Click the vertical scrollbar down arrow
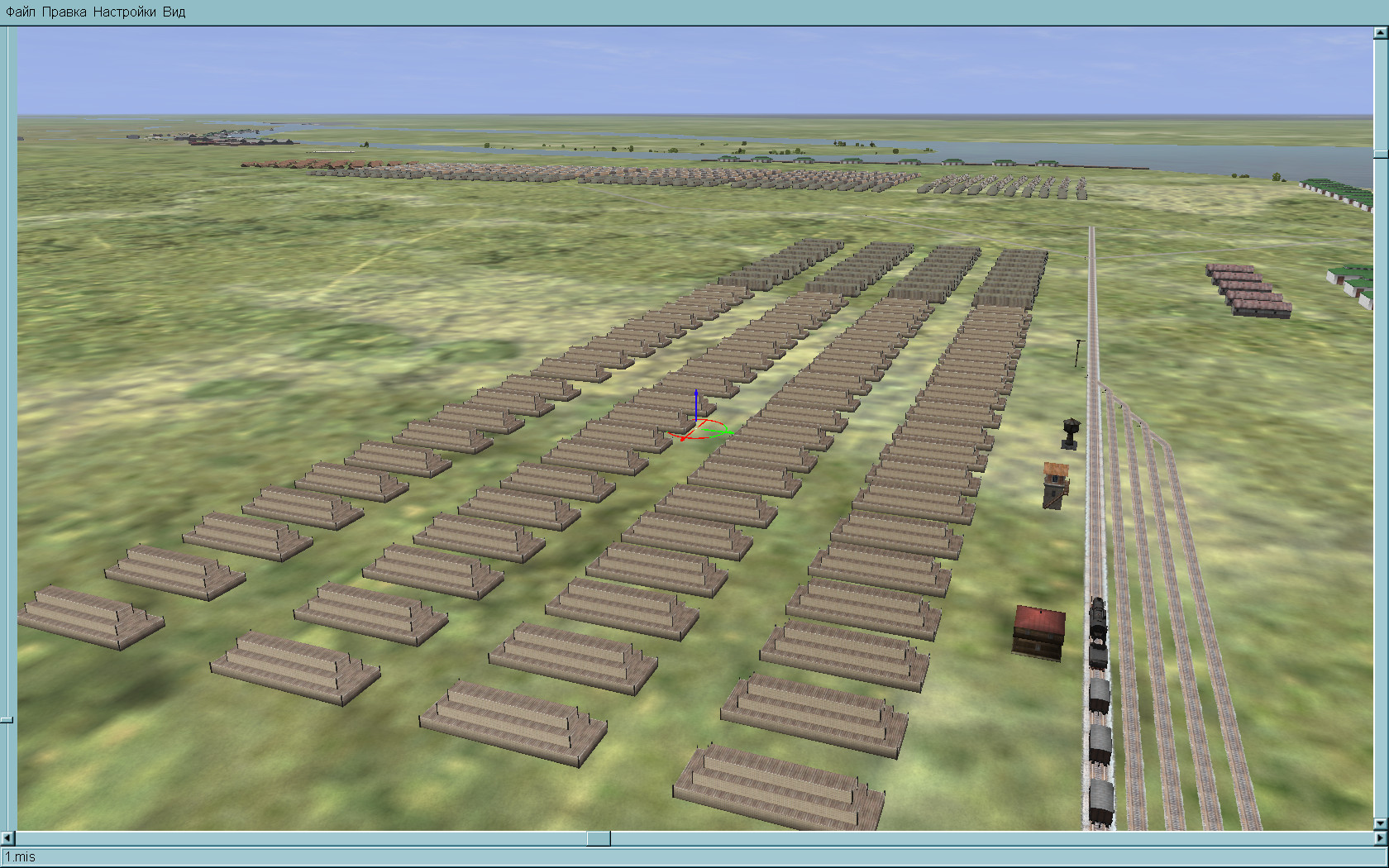Viewport: 1389px width, 868px height. click(x=1381, y=824)
